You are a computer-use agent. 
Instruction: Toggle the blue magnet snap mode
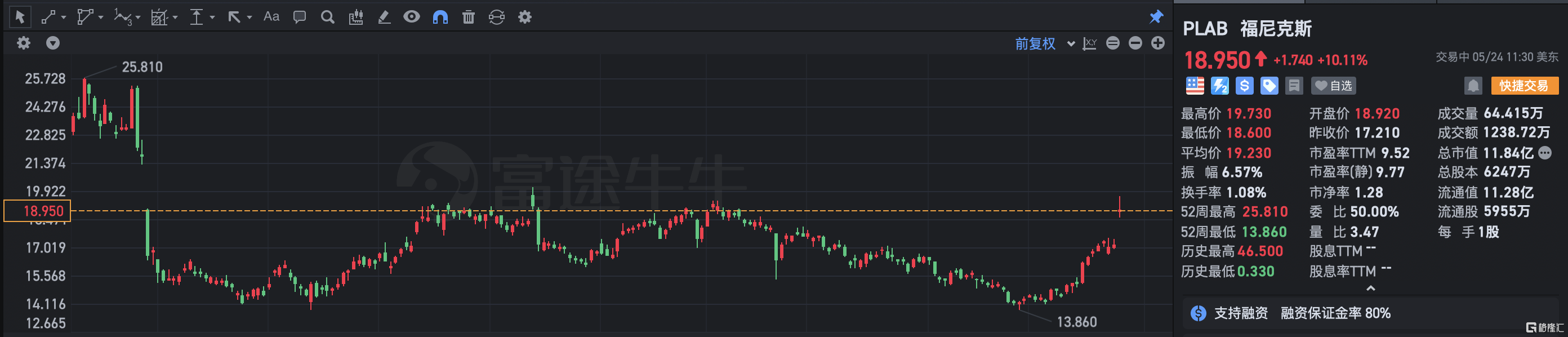coord(440,17)
